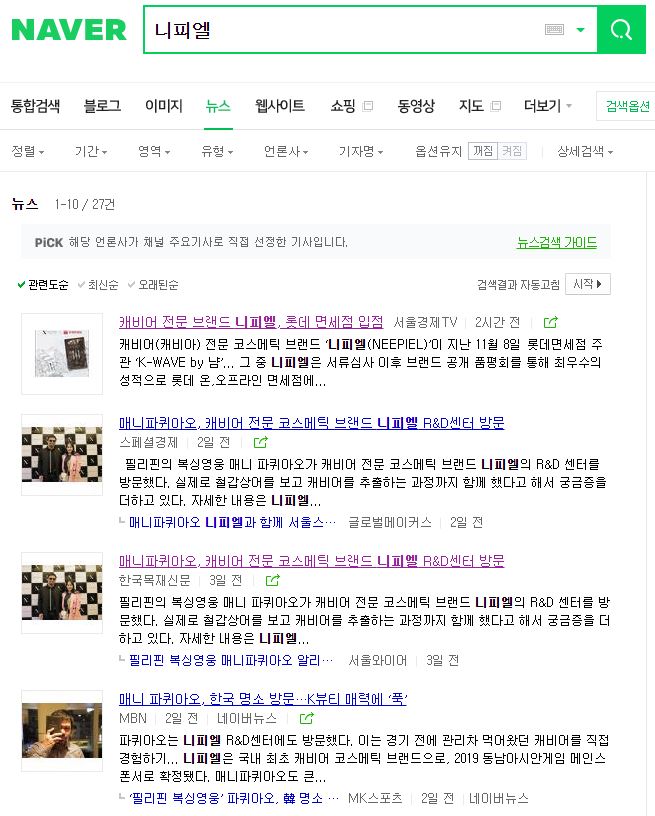
Task: Open the 기간 filter dropdown
Action: point(91,151)
